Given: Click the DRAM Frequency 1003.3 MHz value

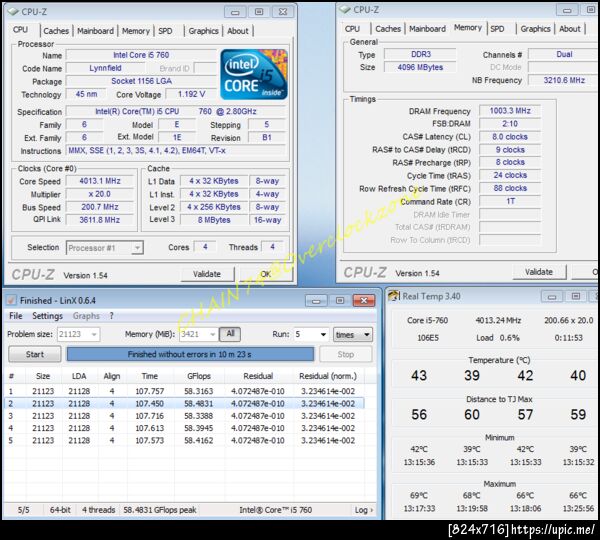Looking at the screenshot, I should coord(510,111).
